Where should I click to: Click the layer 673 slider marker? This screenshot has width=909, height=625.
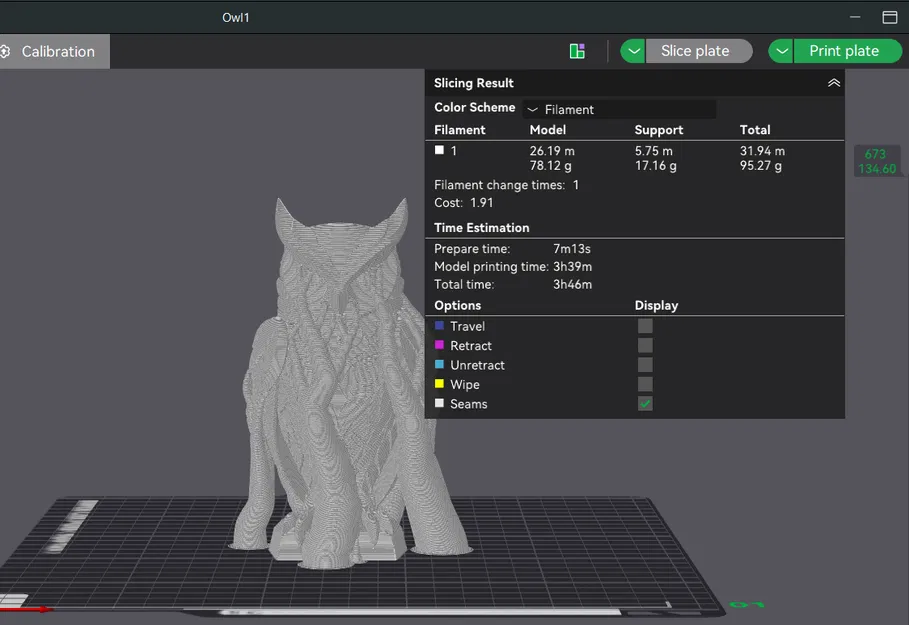[877, 160]
